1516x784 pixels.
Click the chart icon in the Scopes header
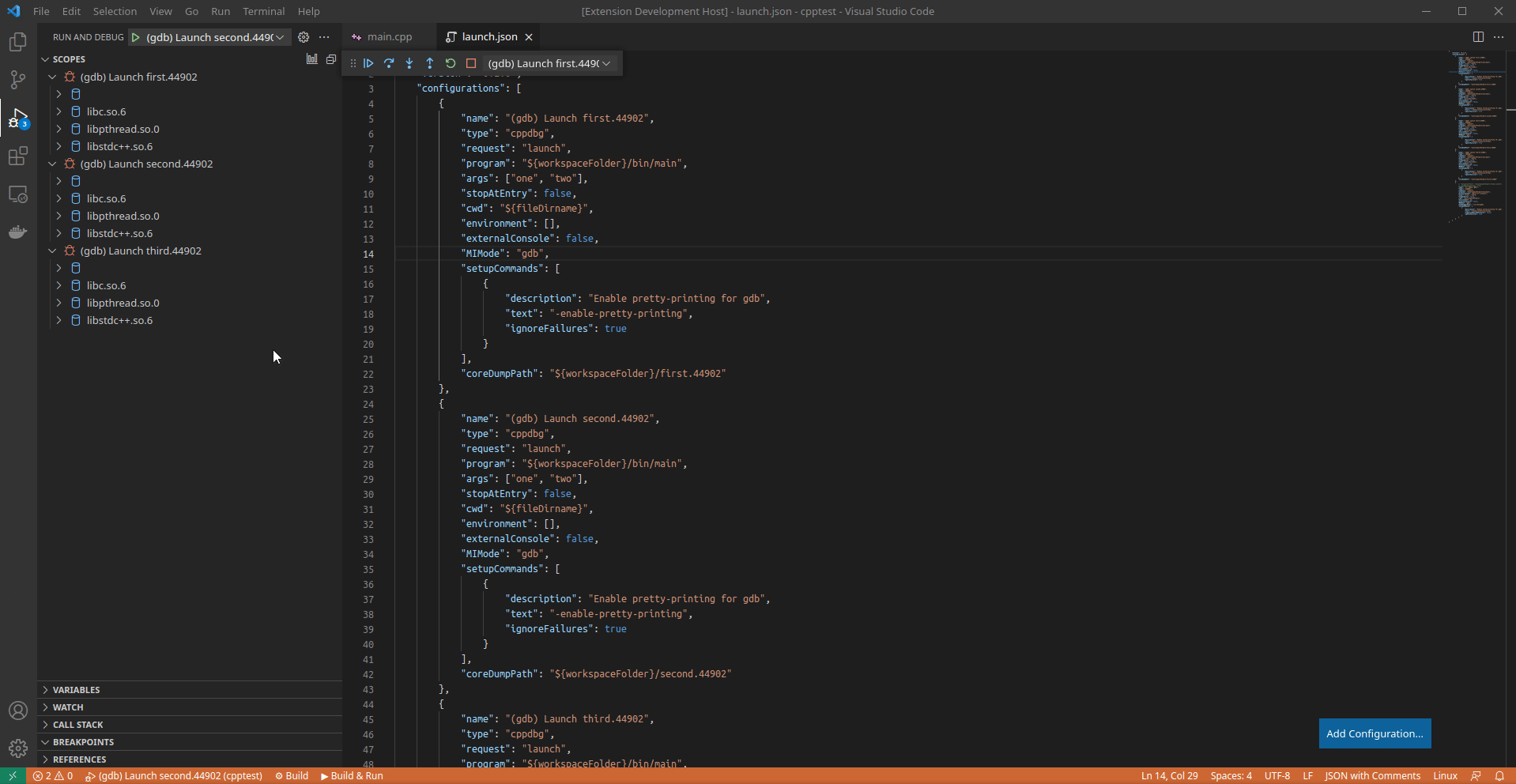pos(312,59)
